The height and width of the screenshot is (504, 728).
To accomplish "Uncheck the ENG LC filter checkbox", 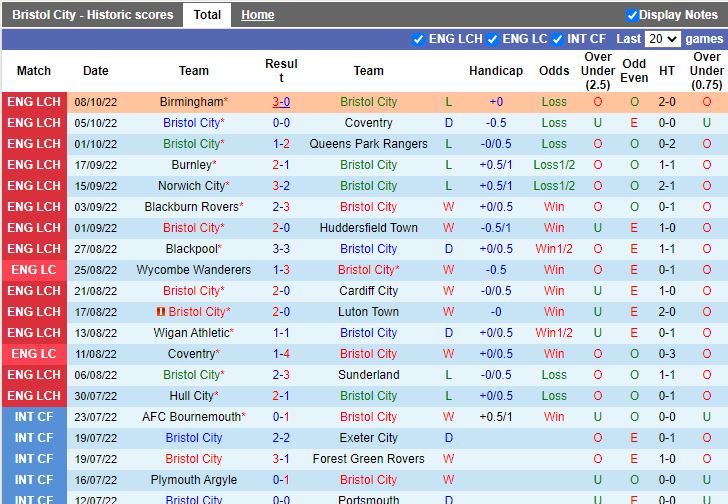I will coord(492,39).
